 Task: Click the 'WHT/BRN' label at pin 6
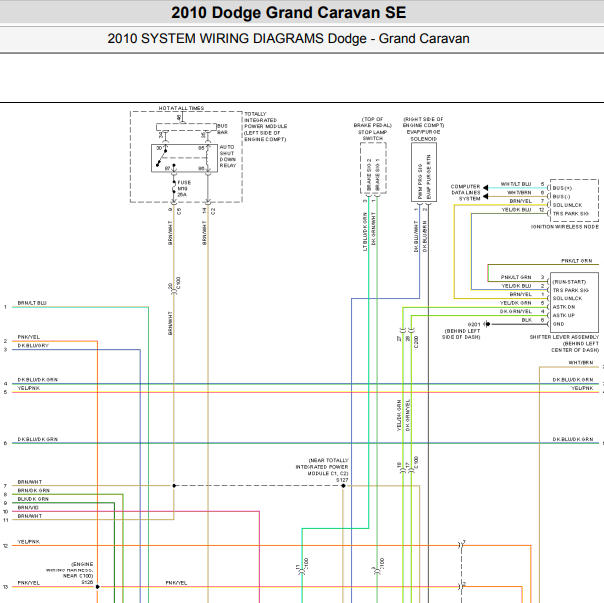pyautogui.click(x=519, y=192)
